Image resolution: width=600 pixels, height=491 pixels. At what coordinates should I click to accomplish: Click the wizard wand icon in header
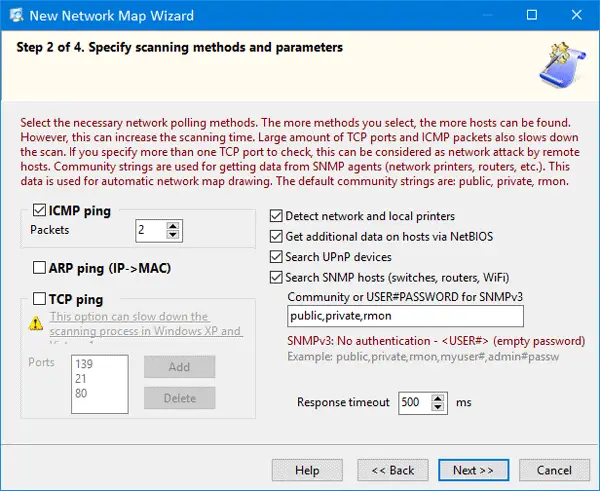559,64
